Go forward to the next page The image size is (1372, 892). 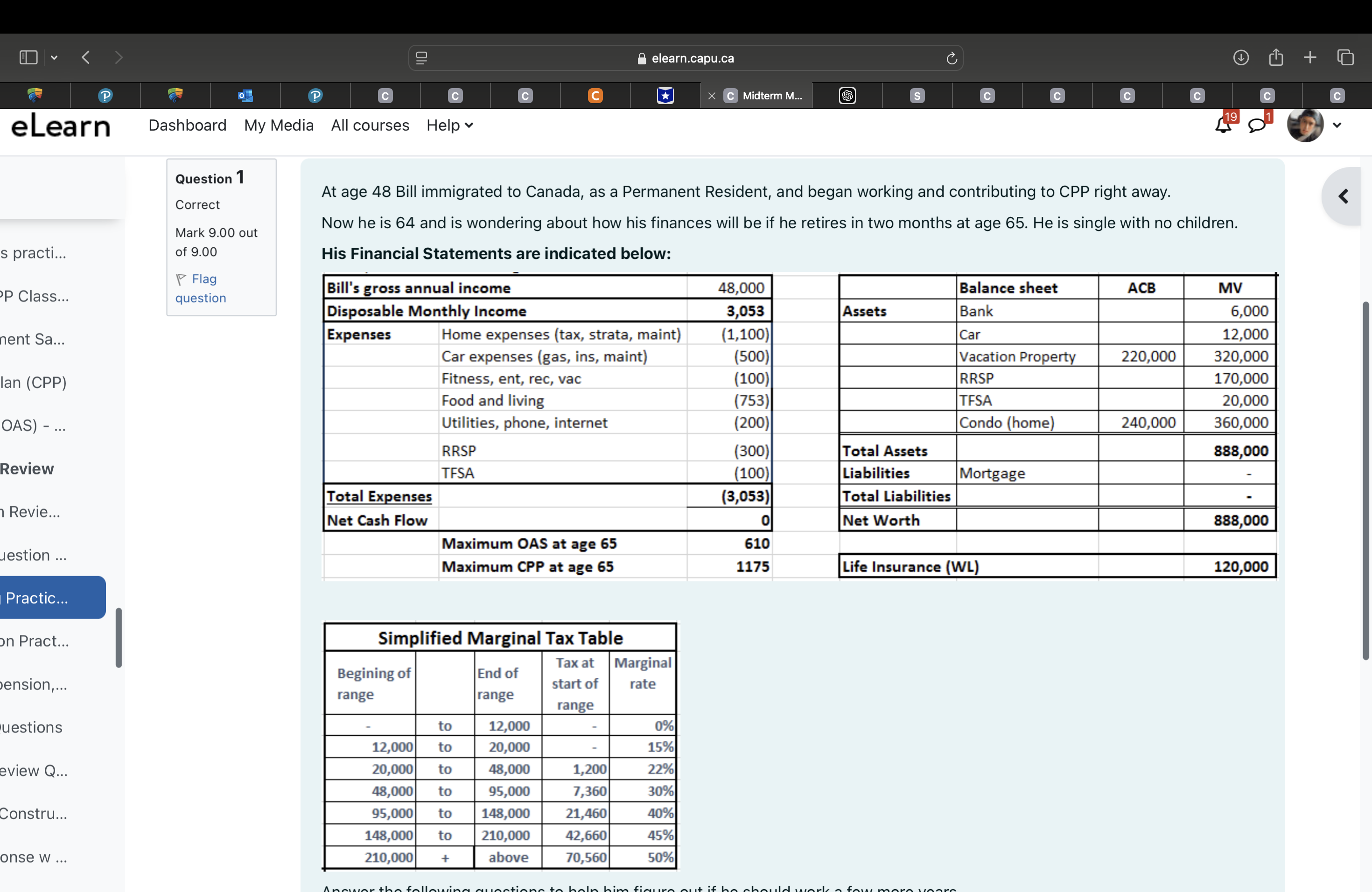(119, 58)
